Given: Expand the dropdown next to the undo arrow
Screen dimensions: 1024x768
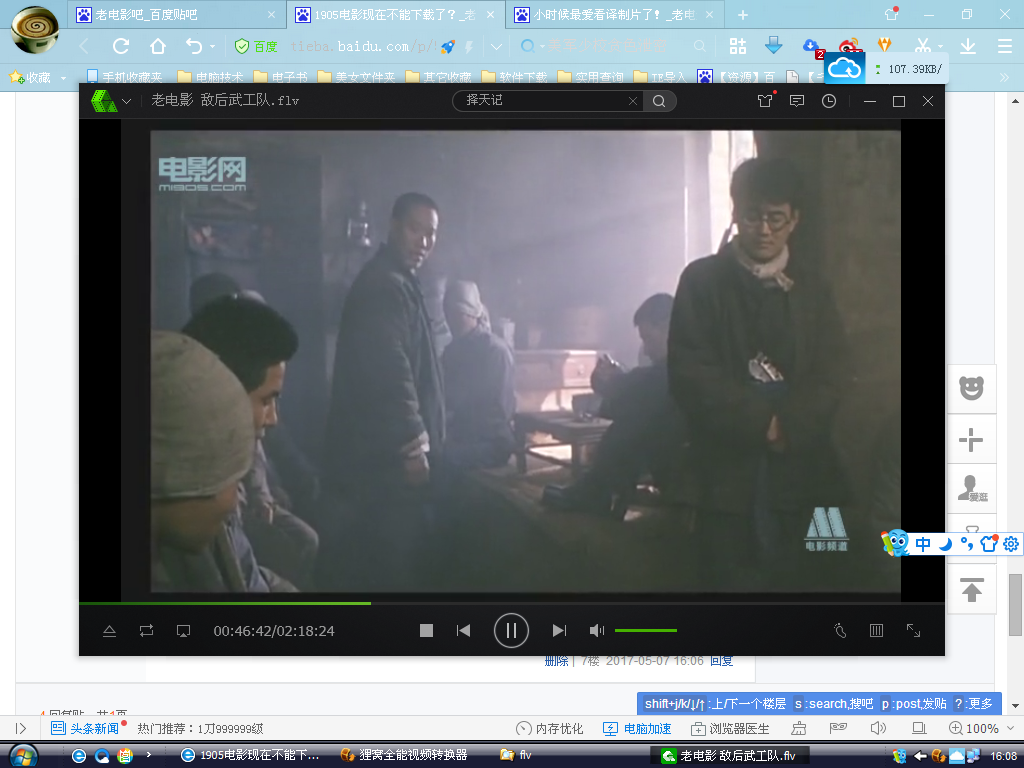Looking at the screenshot, I should (x=212, y=46).
